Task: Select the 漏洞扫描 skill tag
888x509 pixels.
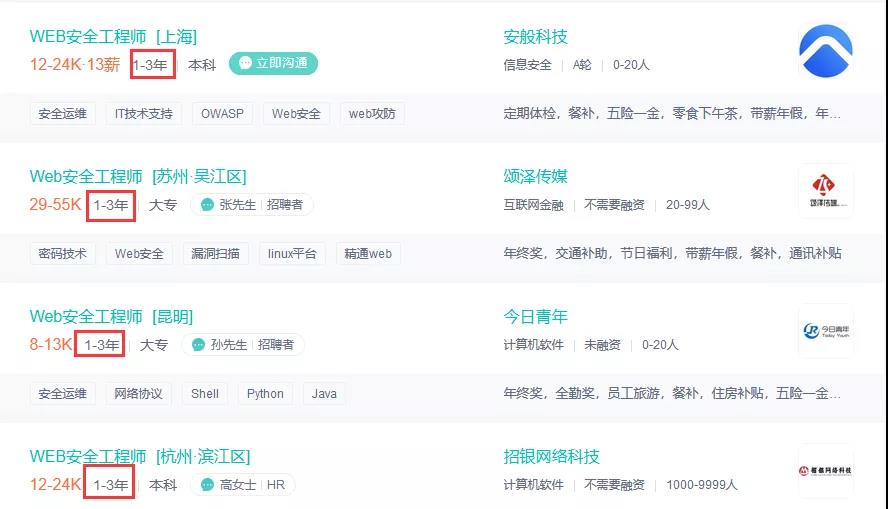Action: 215,254
